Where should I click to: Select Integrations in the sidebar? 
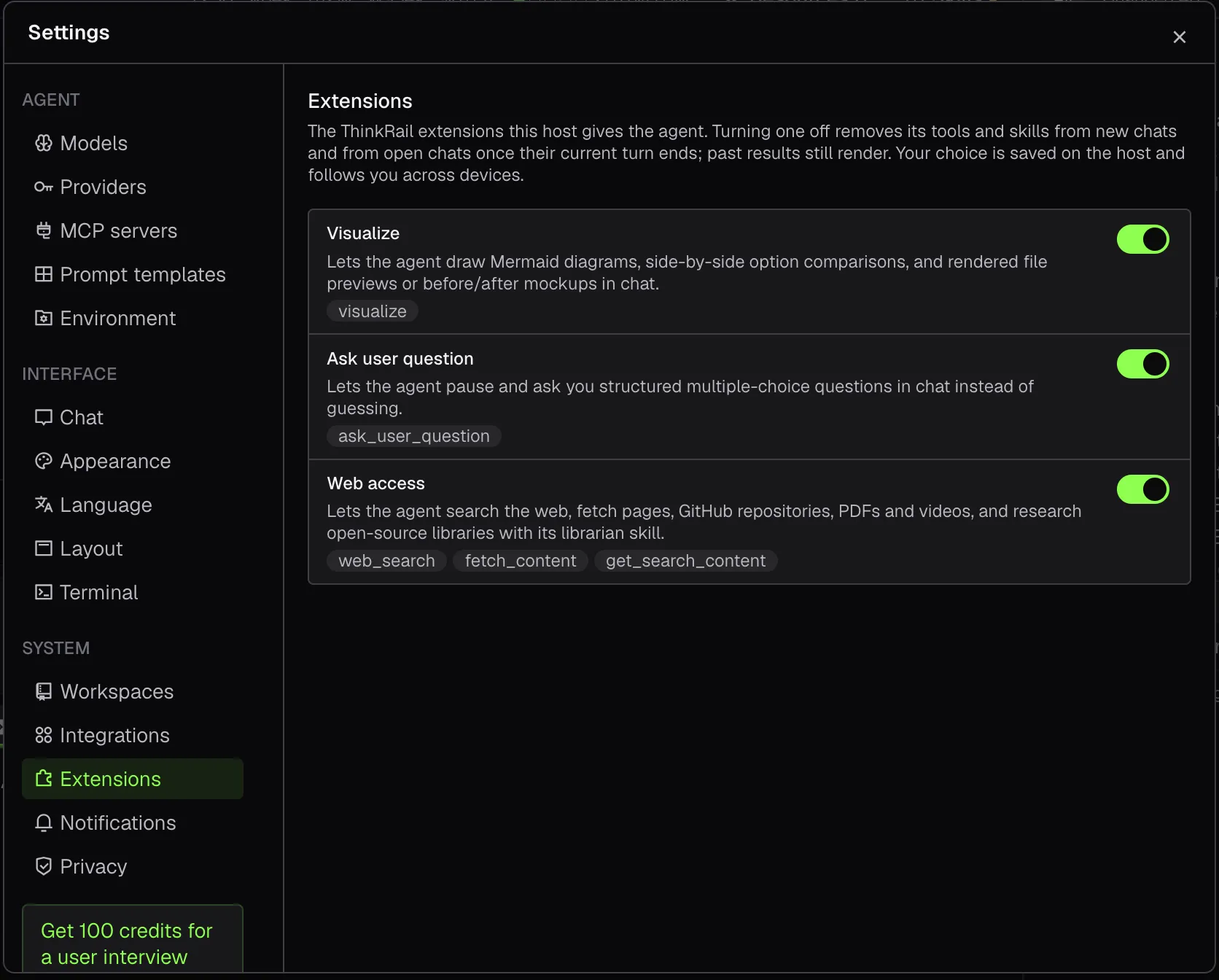(x=133, y=735)
